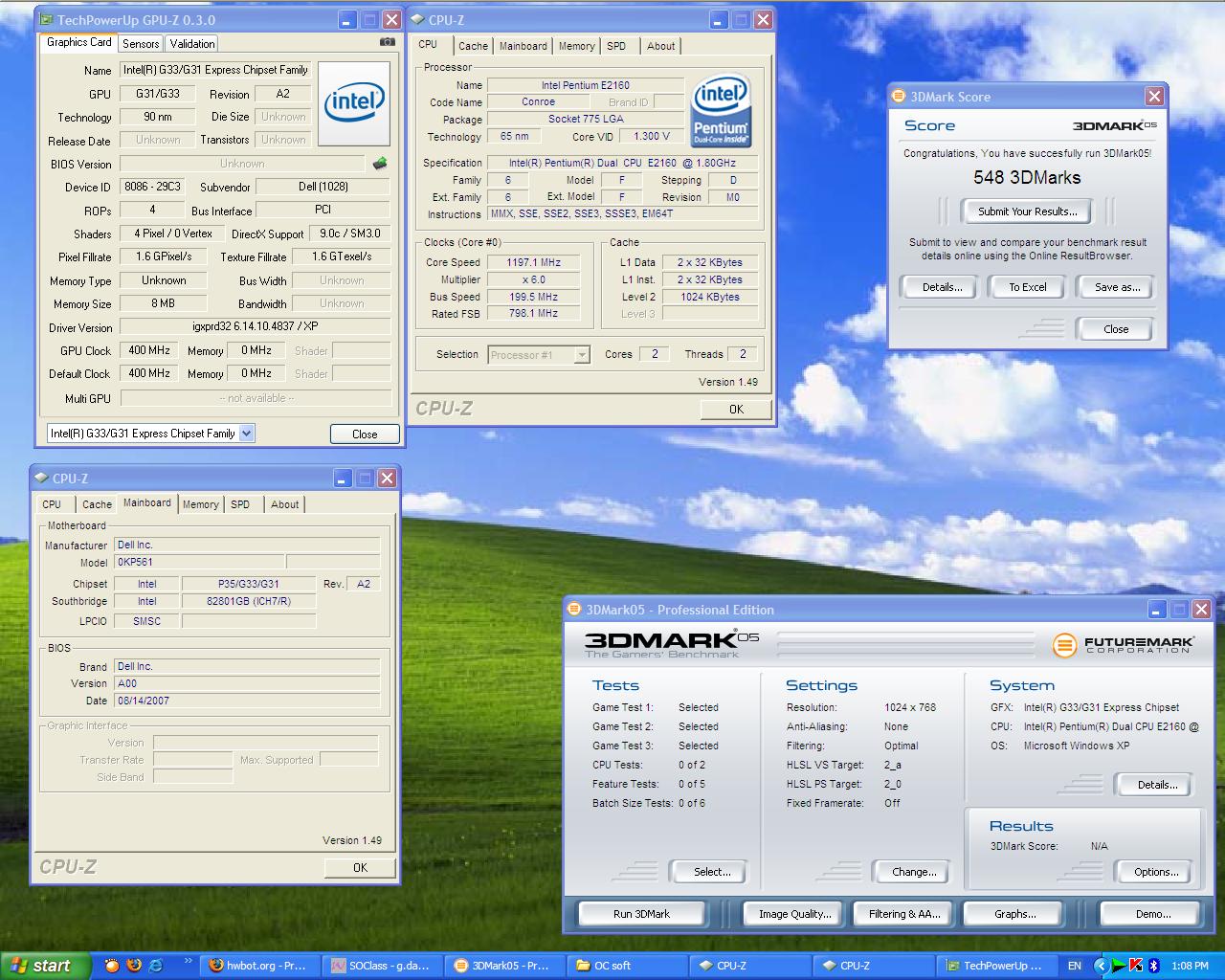This screenshot has width=1225, height=980.
Task: Switch to OC soft folder taskbar item
Action: pyautogui.click(x=627, y=966)
